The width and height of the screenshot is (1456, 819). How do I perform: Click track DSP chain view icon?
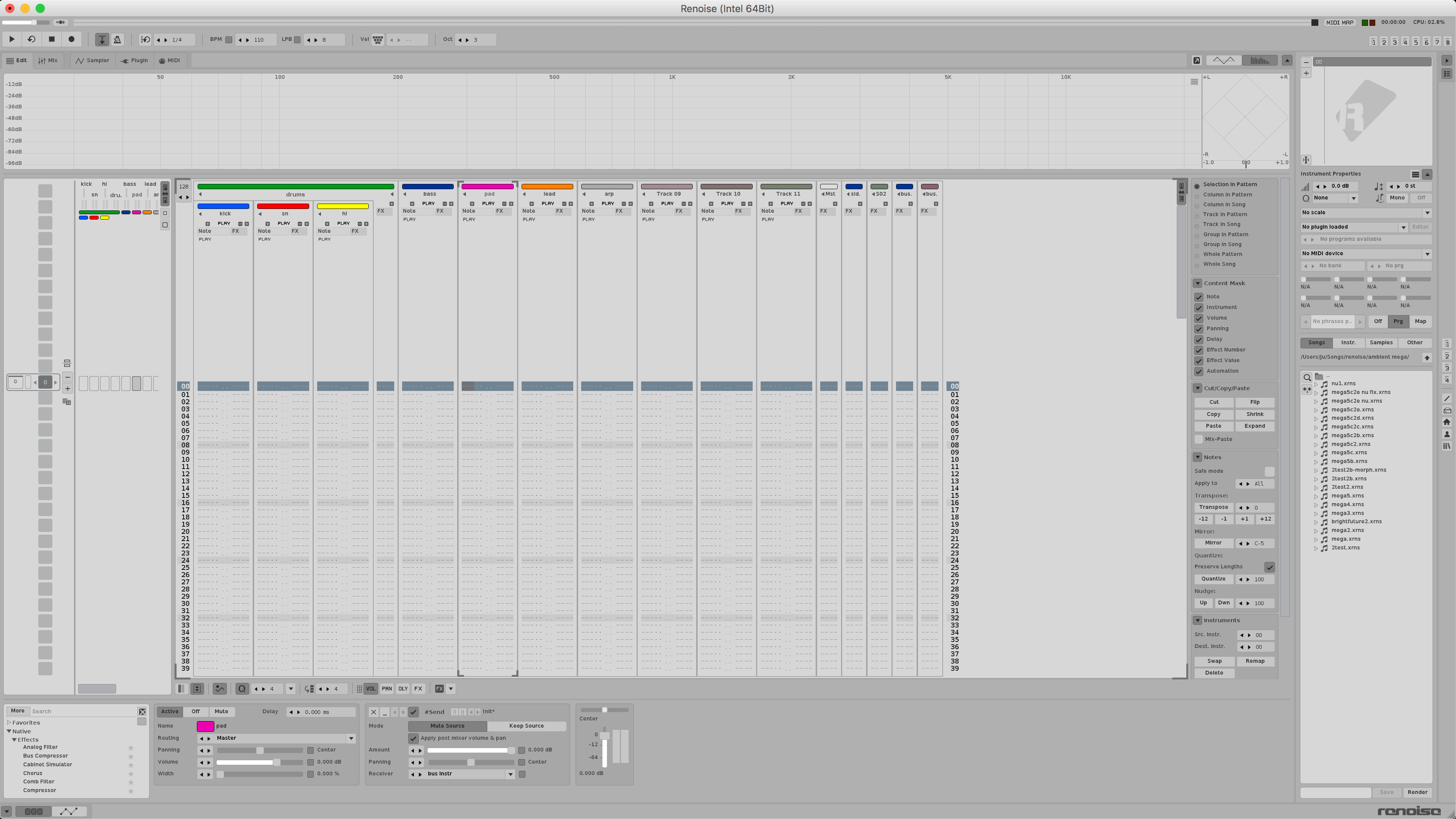33,811
